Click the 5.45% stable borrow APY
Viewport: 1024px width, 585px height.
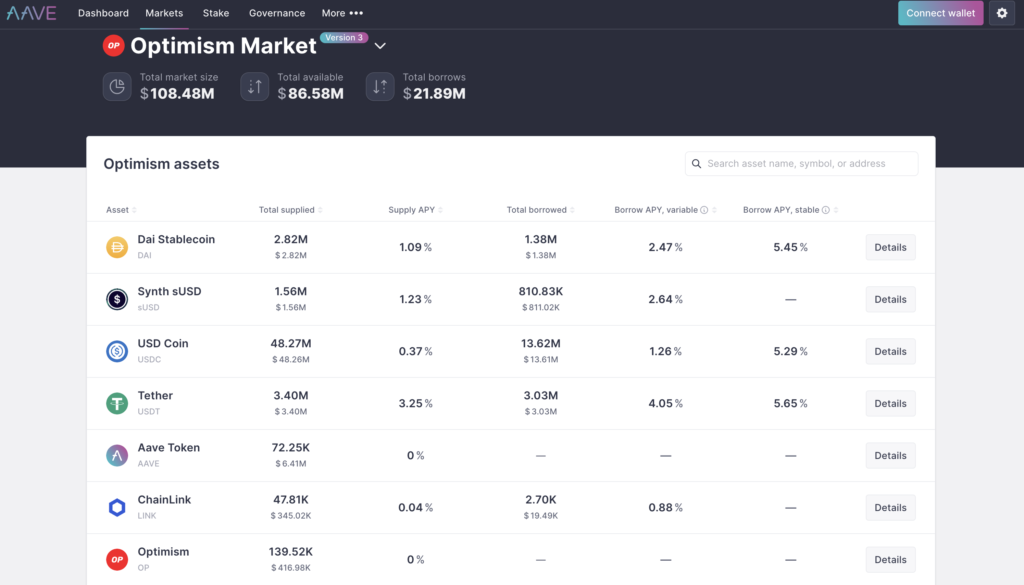click(x=790, y=247)
